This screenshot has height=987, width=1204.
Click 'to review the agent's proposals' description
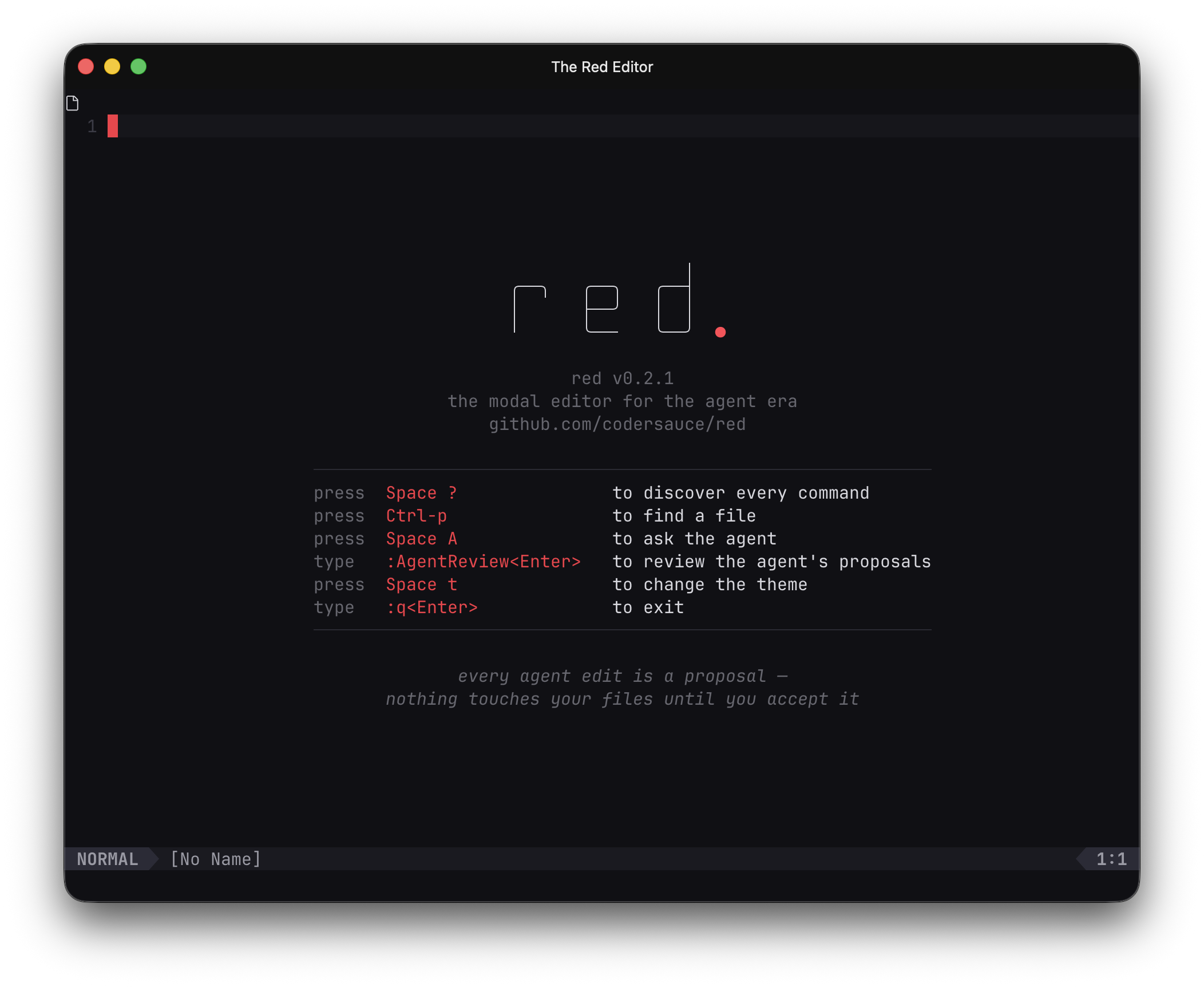click(772, 562)
